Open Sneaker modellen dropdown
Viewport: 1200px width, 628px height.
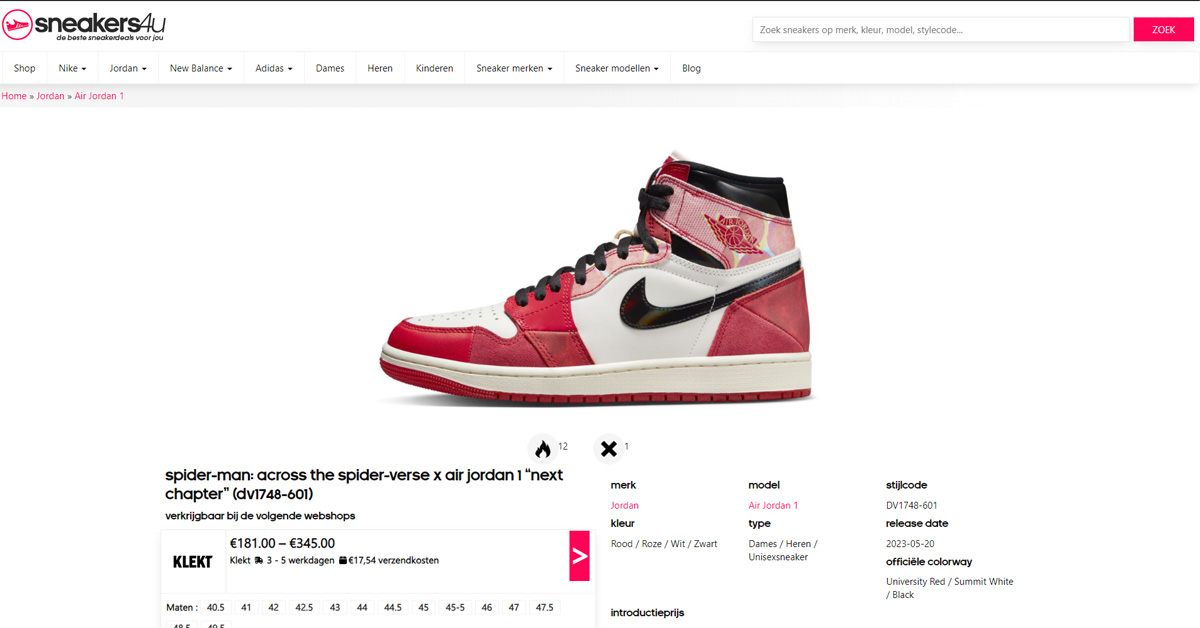[x=617, y=68]
